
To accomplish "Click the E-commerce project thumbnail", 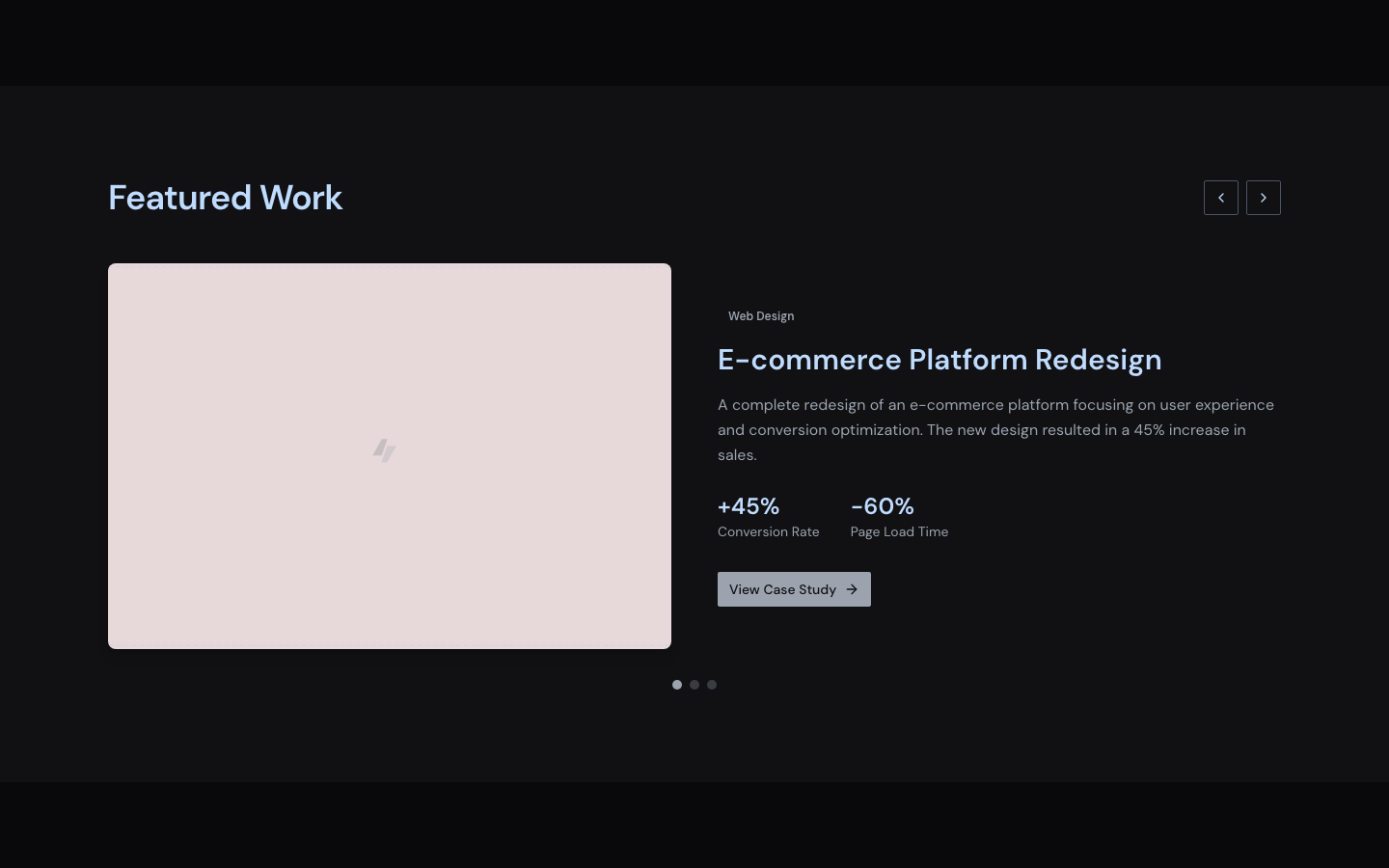I will click(x=390, y=455).
